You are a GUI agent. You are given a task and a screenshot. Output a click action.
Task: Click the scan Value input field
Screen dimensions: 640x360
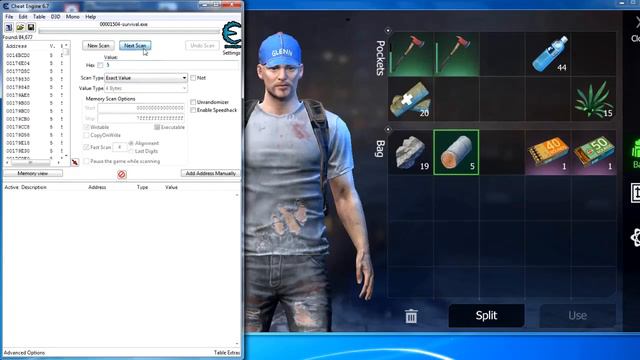point(172,65)
